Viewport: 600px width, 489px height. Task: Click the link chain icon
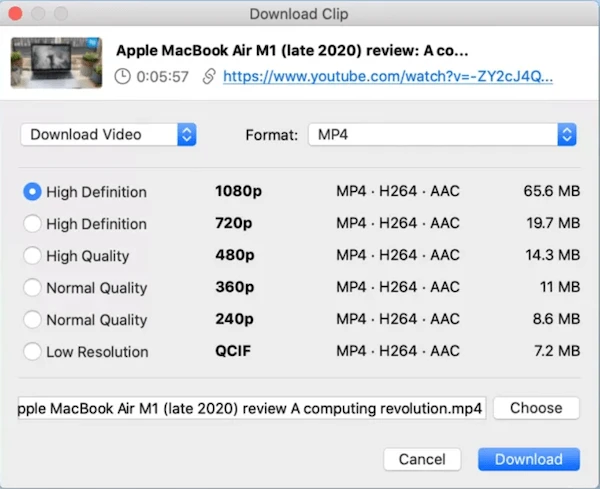(209, 77)
